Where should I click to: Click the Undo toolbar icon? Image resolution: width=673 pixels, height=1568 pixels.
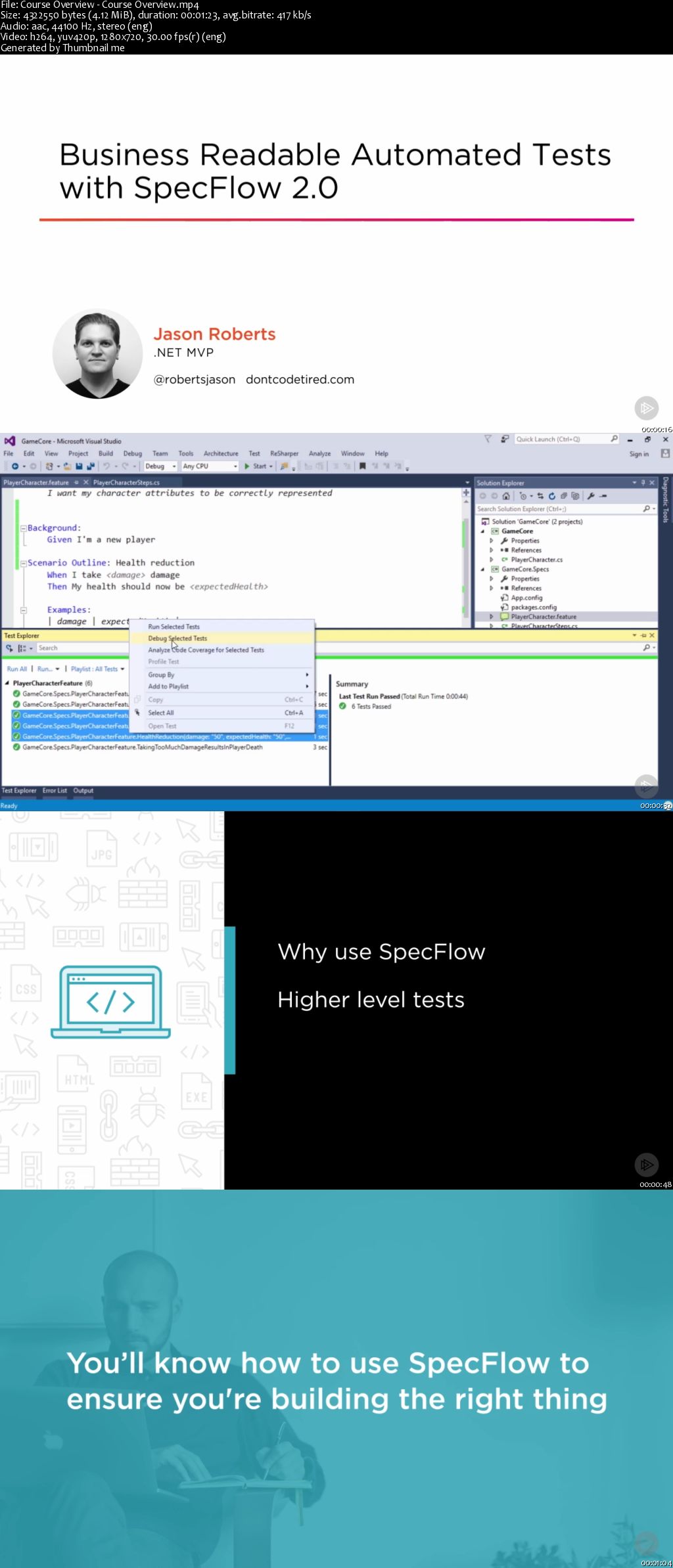106,466
